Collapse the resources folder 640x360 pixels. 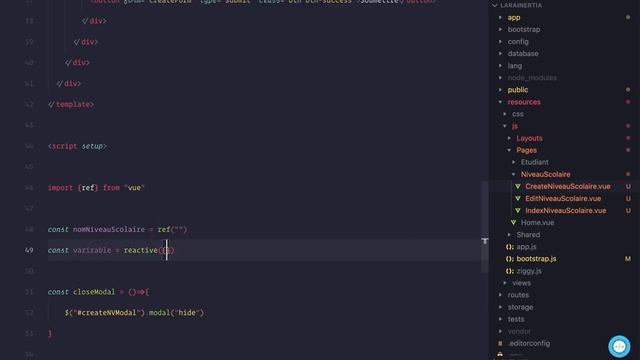click(500, 102)
